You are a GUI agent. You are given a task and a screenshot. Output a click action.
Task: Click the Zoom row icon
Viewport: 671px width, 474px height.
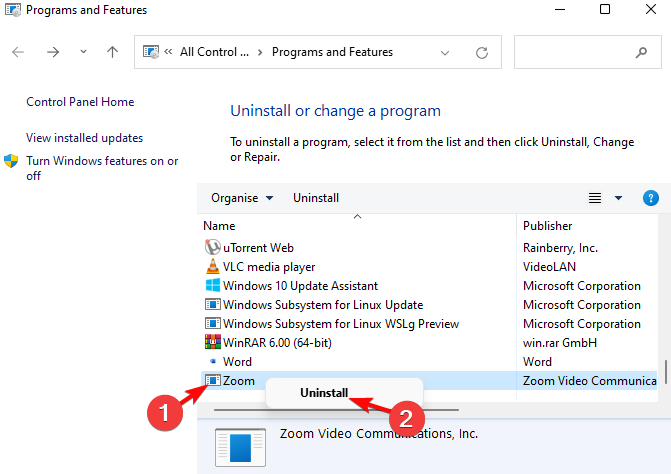click(x=213, y=380)
